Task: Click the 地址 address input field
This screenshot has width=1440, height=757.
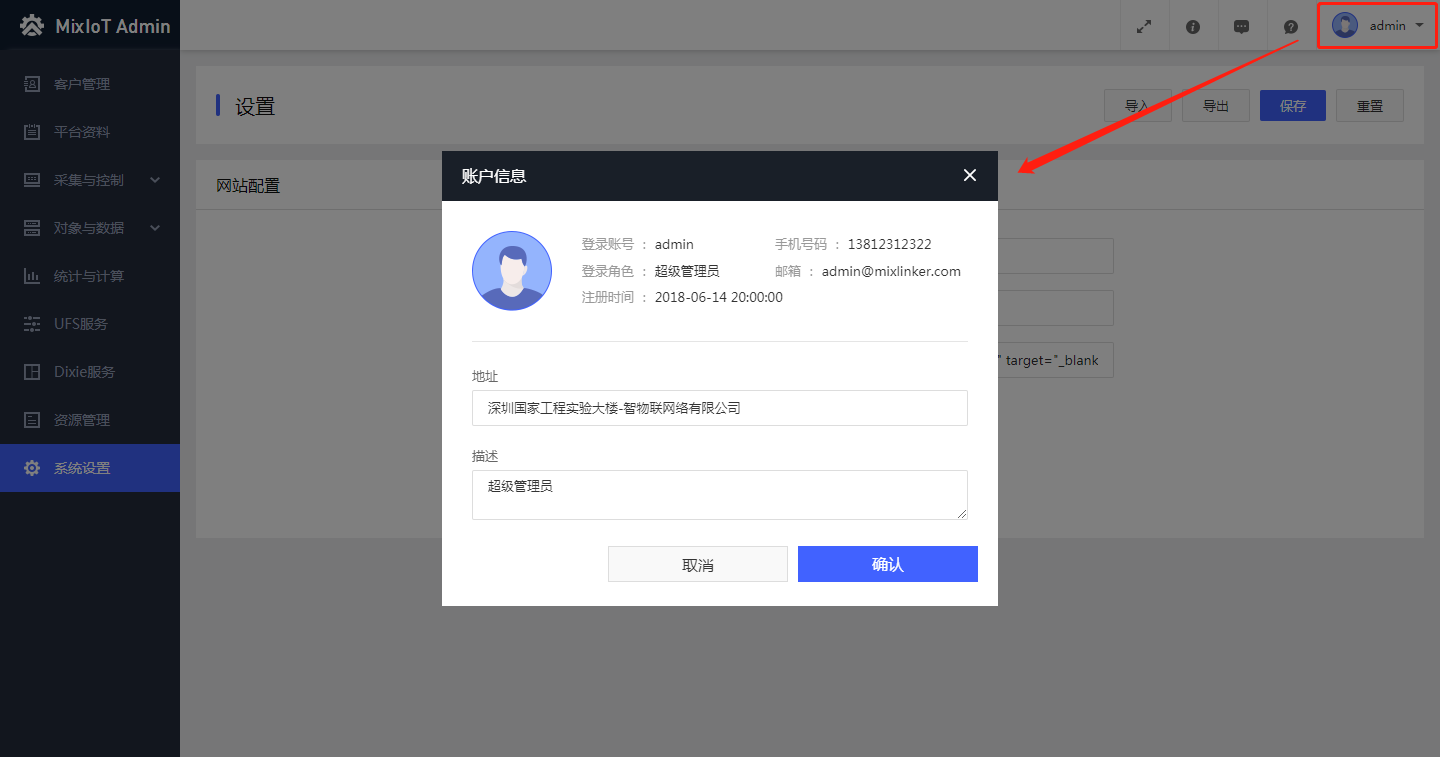Action: [x=719, y=408]
